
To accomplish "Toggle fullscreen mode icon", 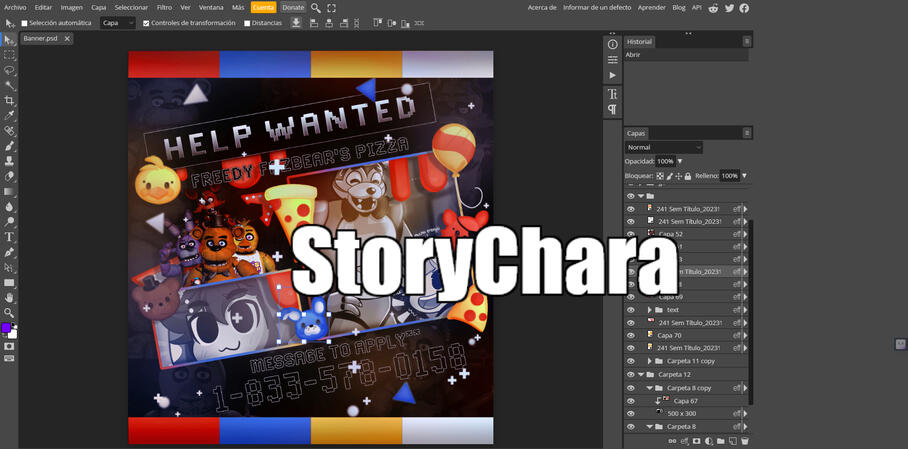I will pyautogui.click(x=332, y=7).
